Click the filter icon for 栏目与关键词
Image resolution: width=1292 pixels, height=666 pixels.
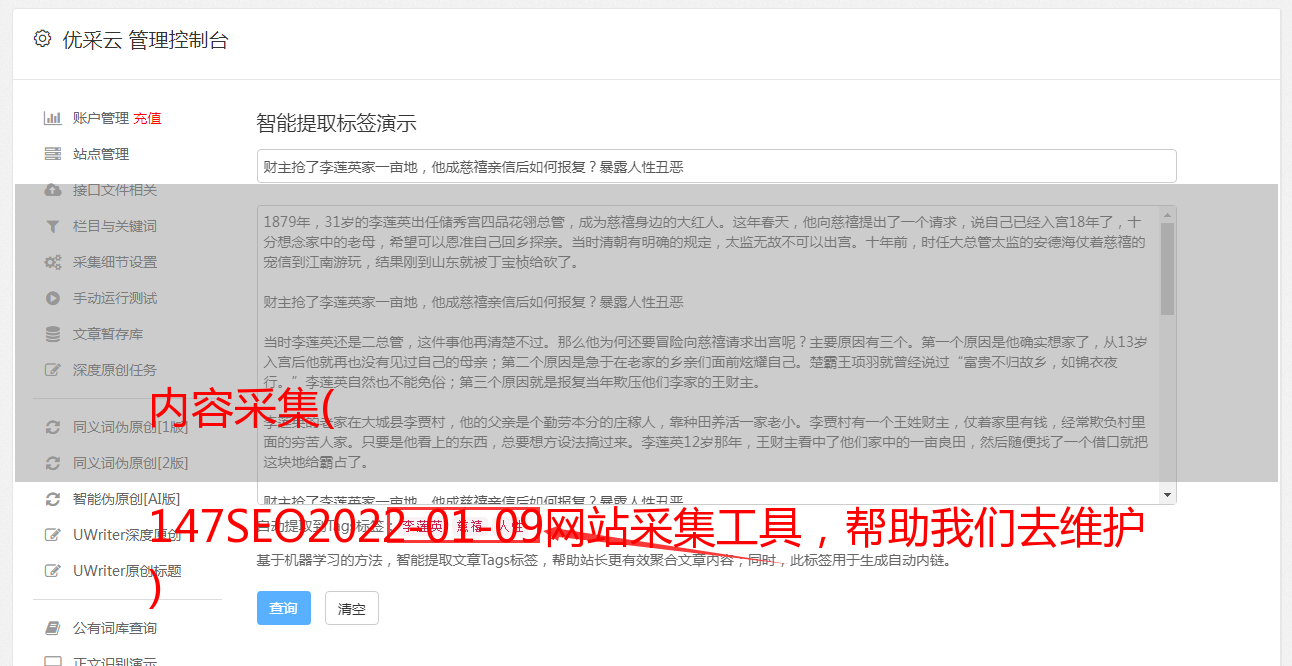pos(53,226)
